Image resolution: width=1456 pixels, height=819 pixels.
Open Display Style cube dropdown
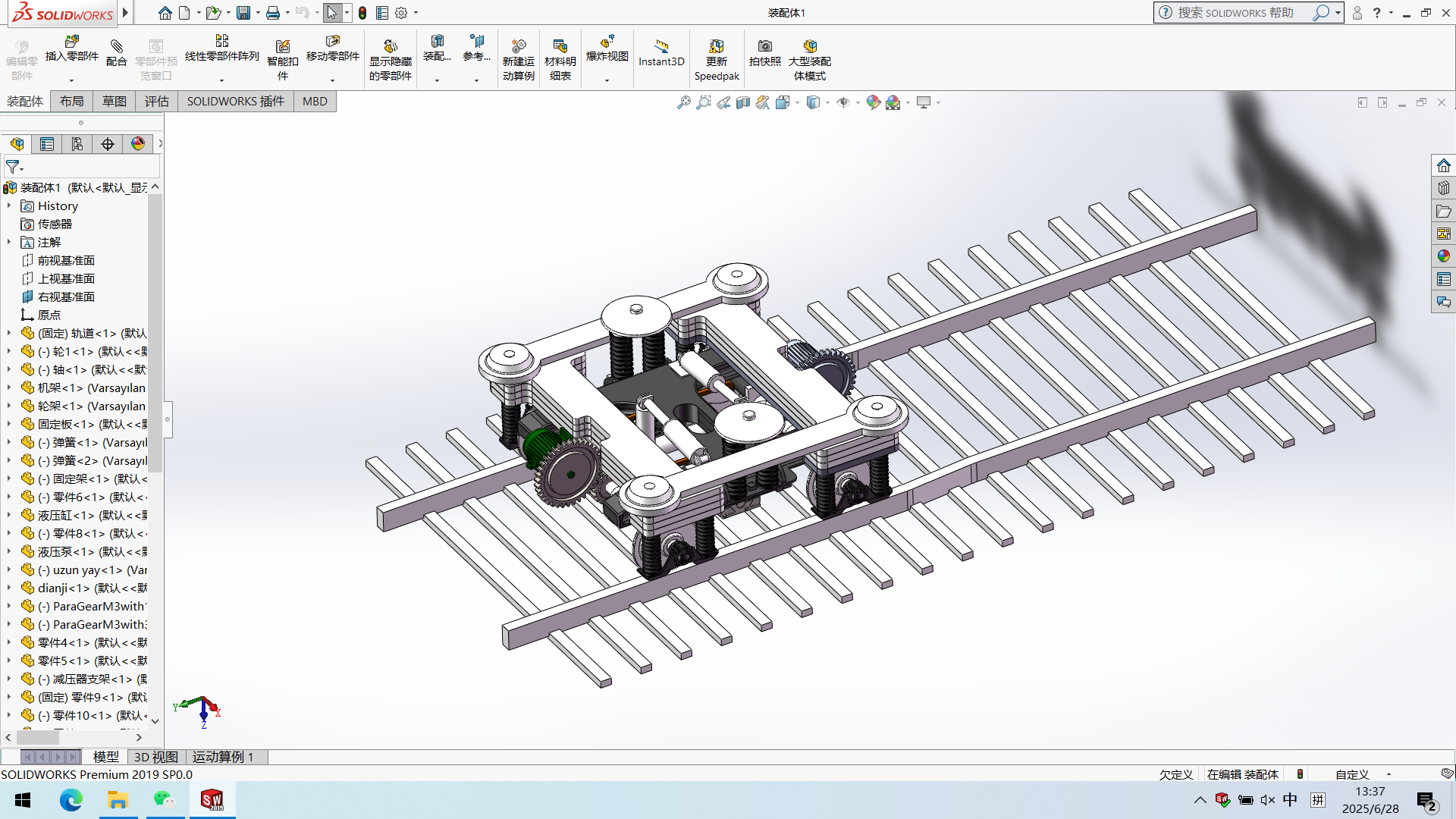click(x=827, y=102)
